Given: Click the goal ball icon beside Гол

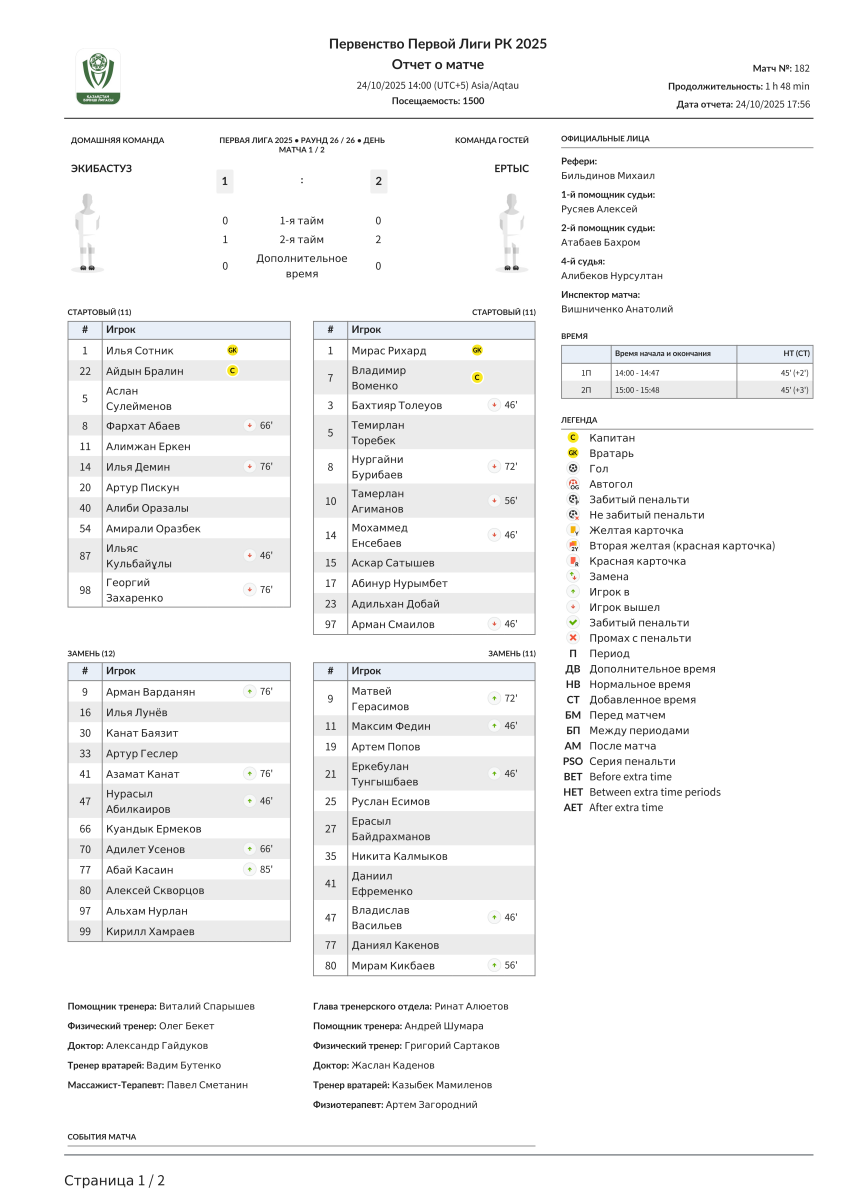Looking at the screenshot, I should (573, 468).
